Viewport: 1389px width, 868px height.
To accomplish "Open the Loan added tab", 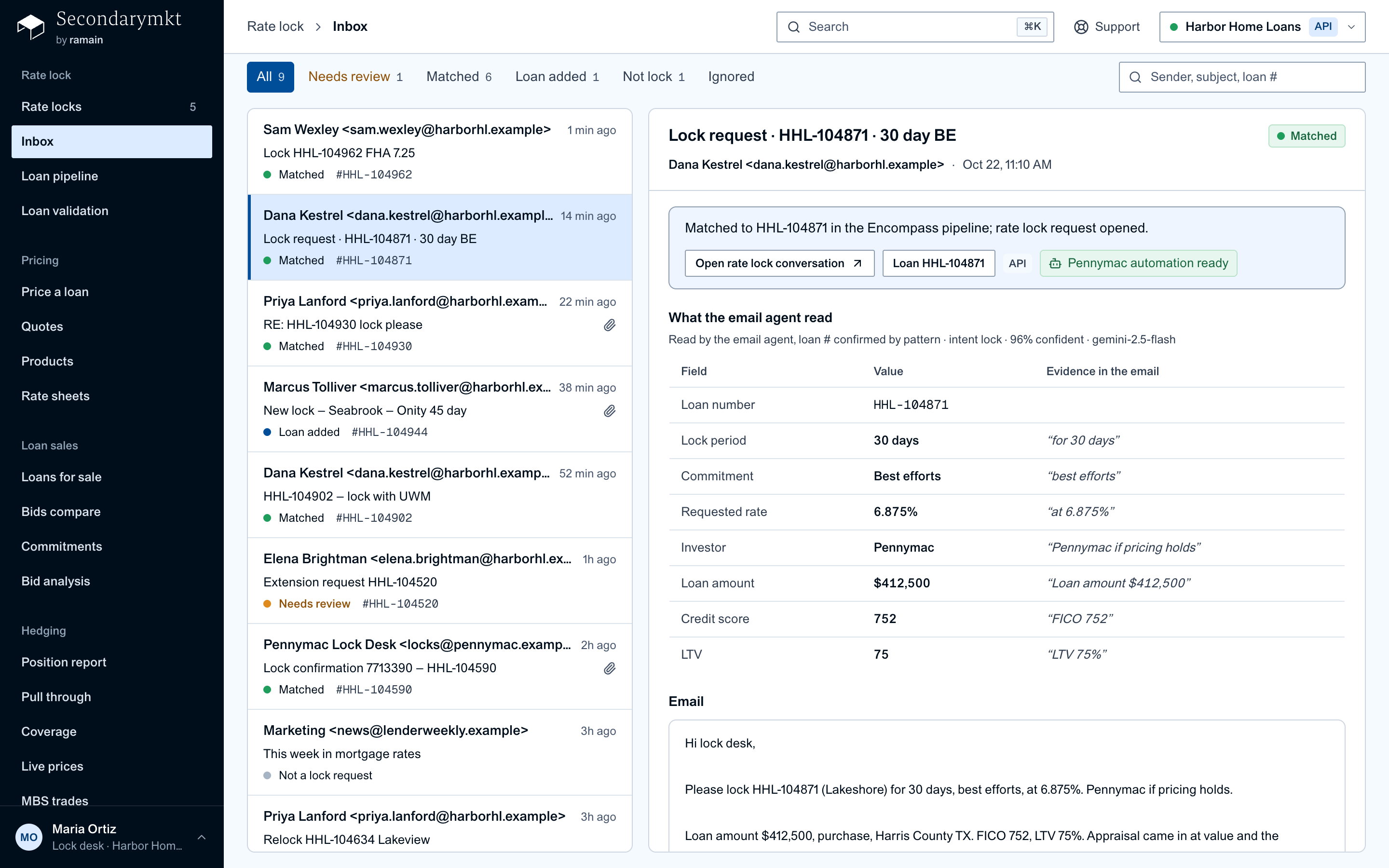I will 557,77.
